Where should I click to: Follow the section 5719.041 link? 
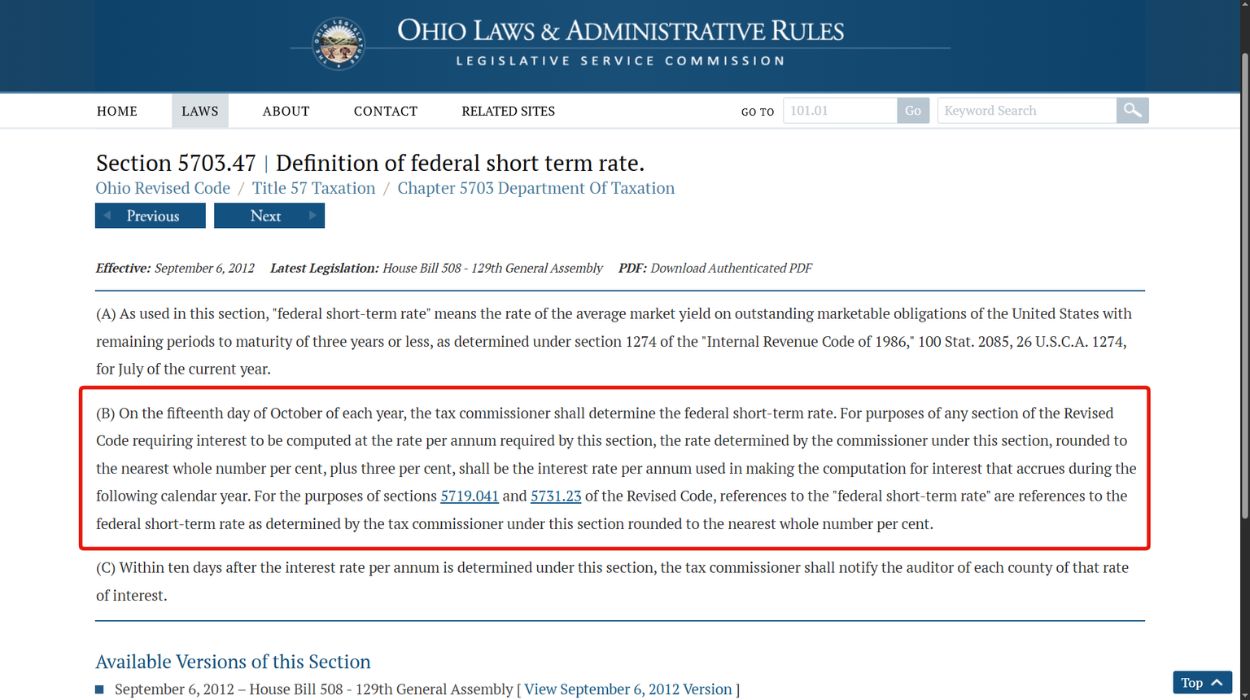click(469, 495)
